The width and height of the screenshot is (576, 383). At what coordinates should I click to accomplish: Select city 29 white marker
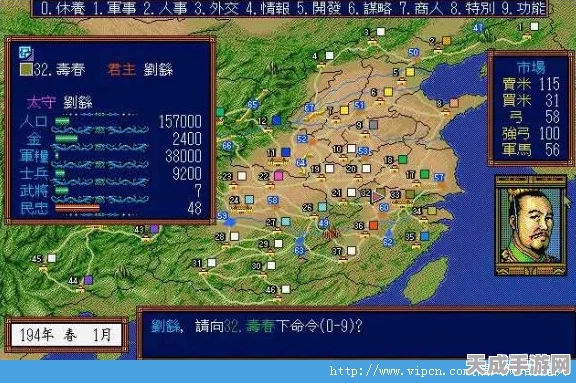(x=278, y=243)
